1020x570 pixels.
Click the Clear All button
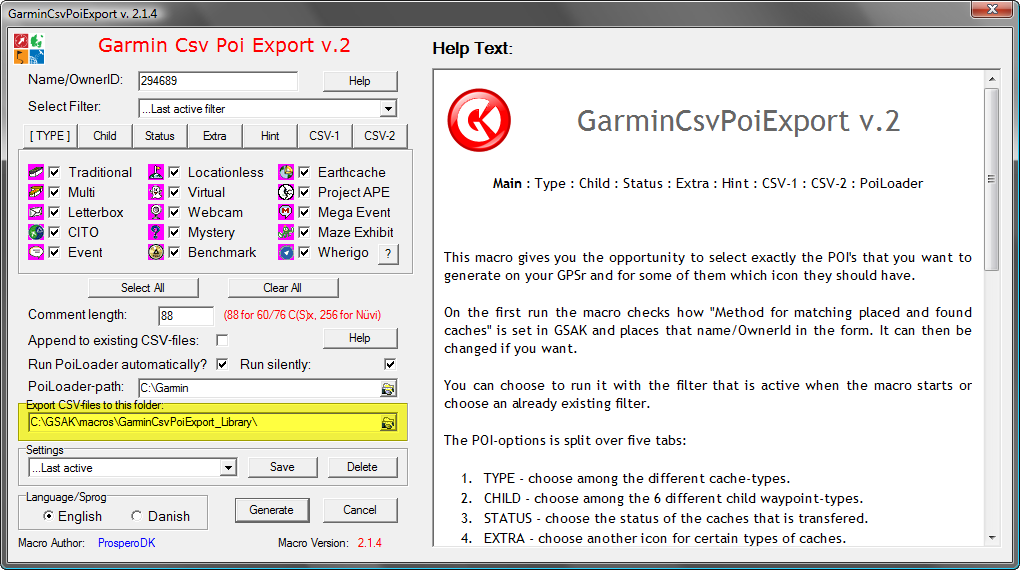(282, 288)
